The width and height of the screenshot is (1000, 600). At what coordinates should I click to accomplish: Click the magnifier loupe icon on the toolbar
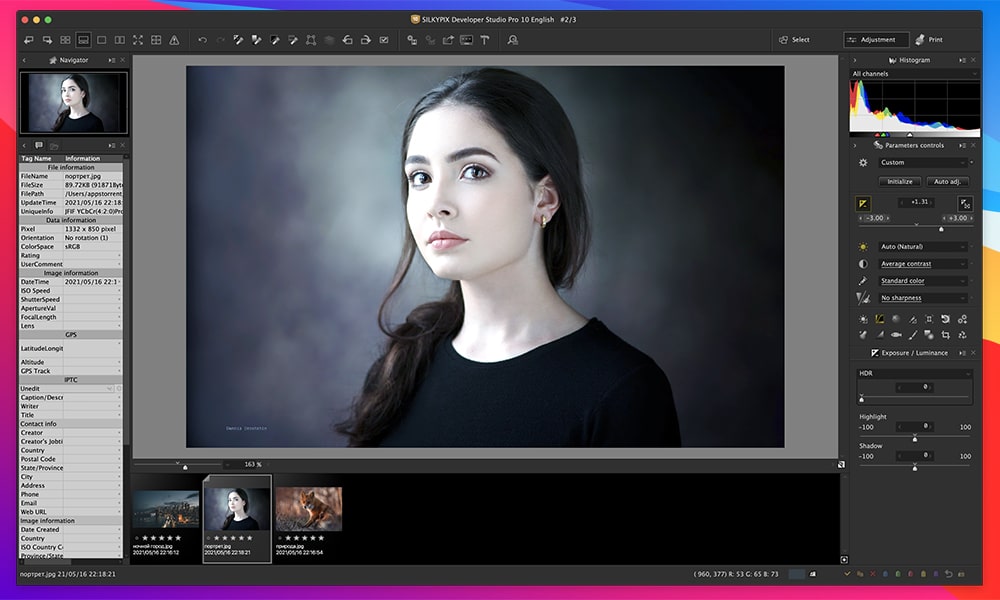tap(514, 40)
